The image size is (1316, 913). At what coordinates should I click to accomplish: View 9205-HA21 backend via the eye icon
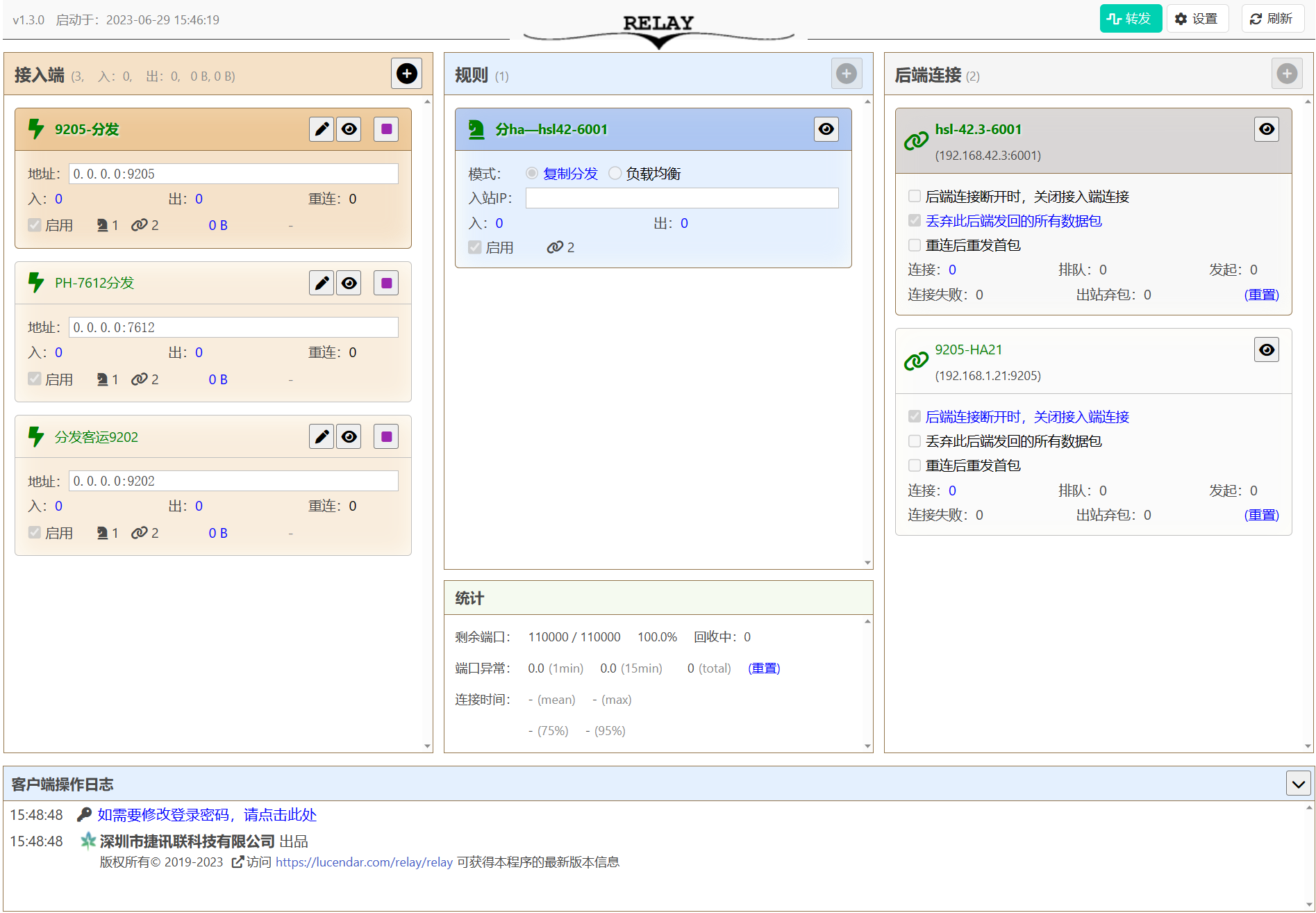pyautogui.click(x=1267, y=349)
